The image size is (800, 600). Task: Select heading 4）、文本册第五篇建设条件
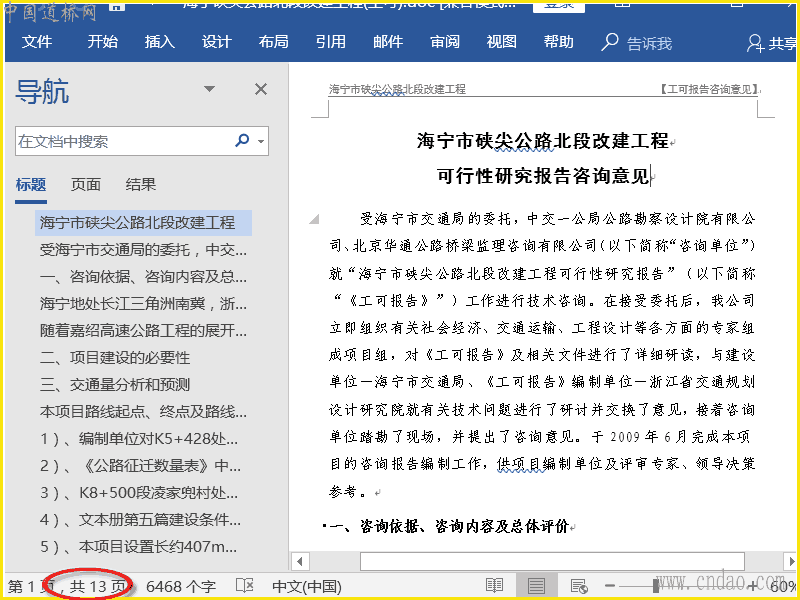tap(141, 520)
